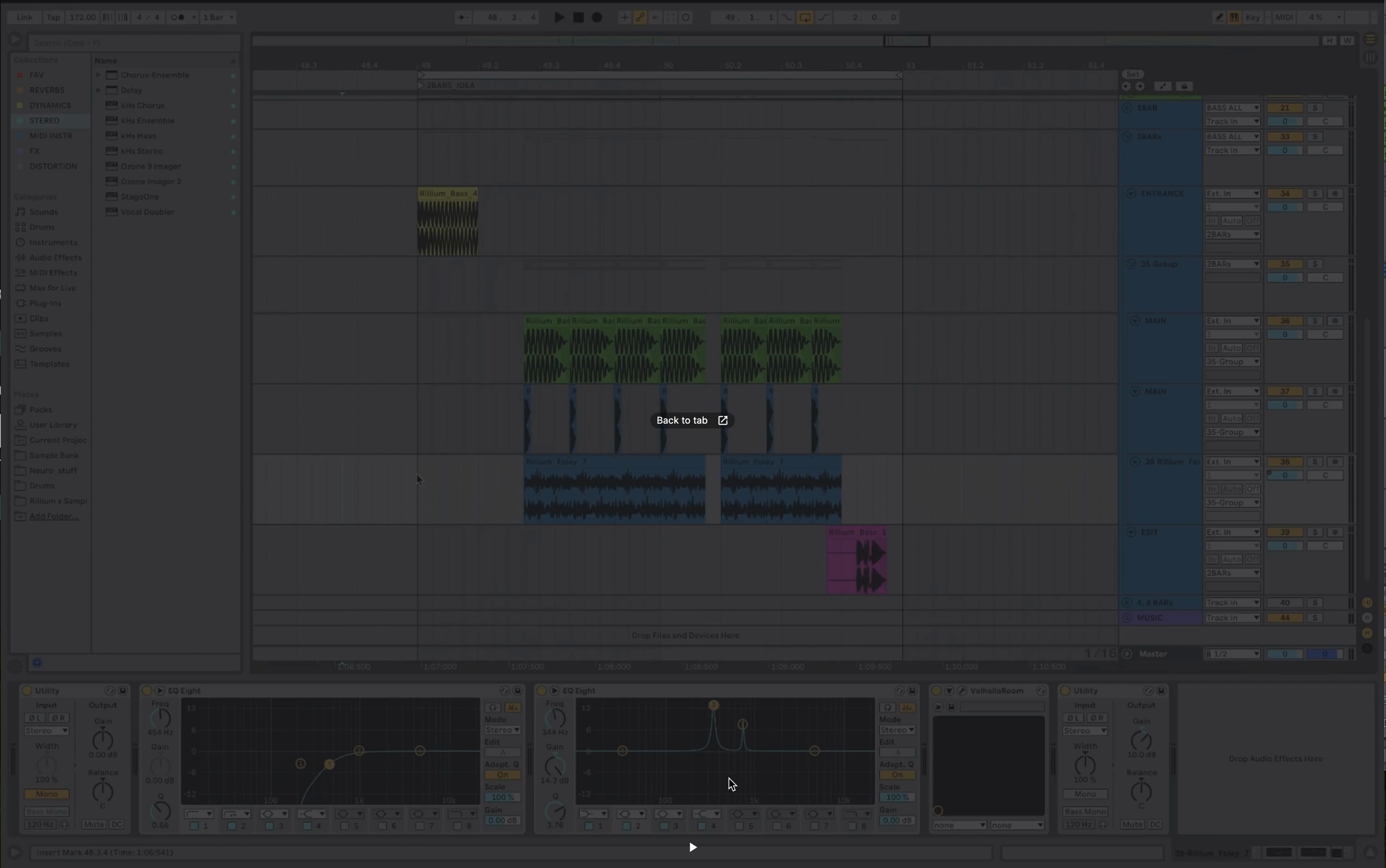Click the lock envelopes icon
The image size is (1386, 868).
(1184, 86)
